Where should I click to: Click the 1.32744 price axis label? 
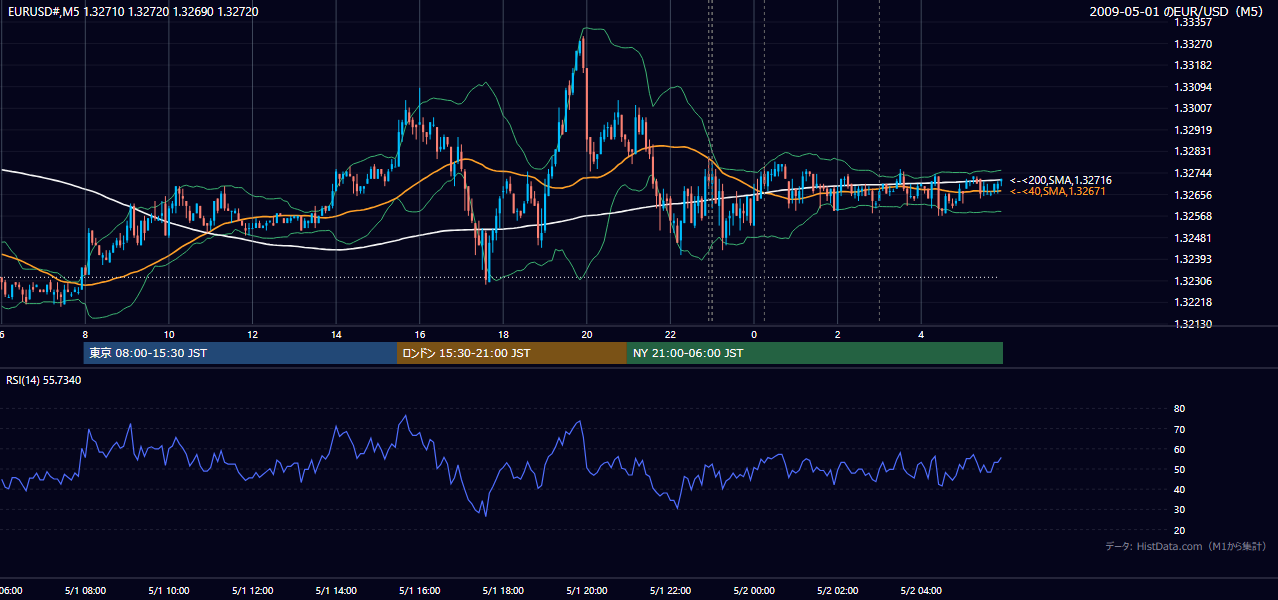coord(1193,173)
